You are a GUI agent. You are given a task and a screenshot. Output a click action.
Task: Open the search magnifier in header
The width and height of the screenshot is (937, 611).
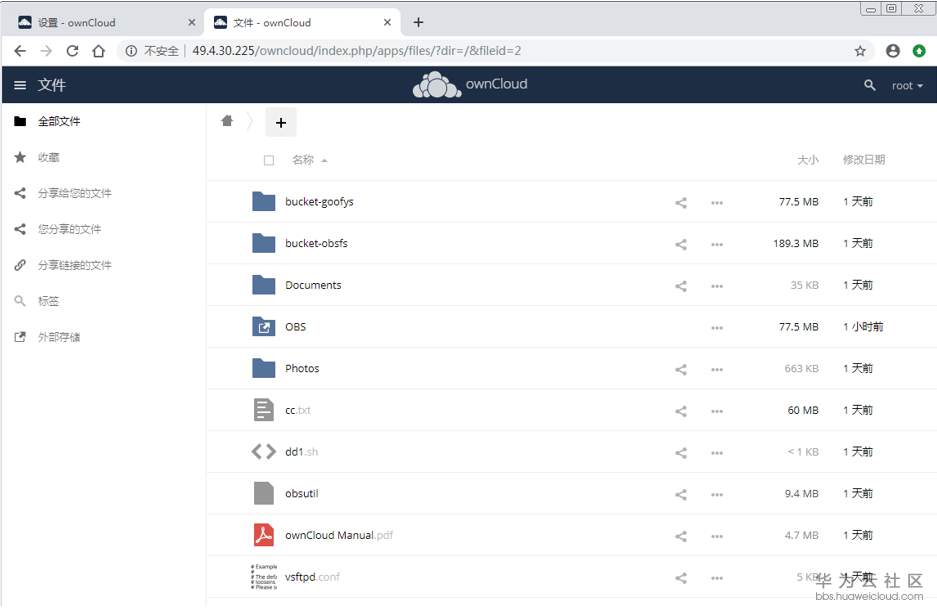coord(869,85)
